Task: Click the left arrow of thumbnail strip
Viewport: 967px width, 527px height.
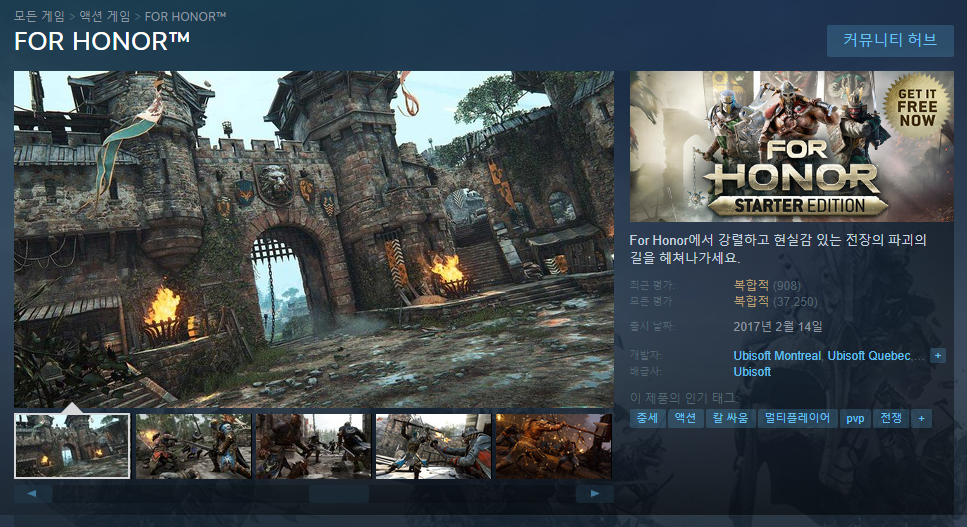Action: [33, 493]
